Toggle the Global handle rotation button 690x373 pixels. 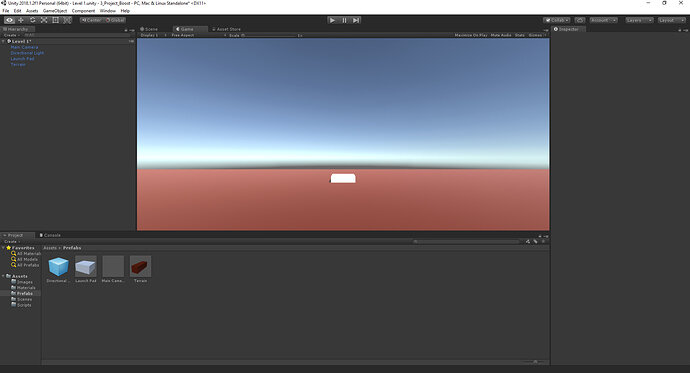coord(115,20)
